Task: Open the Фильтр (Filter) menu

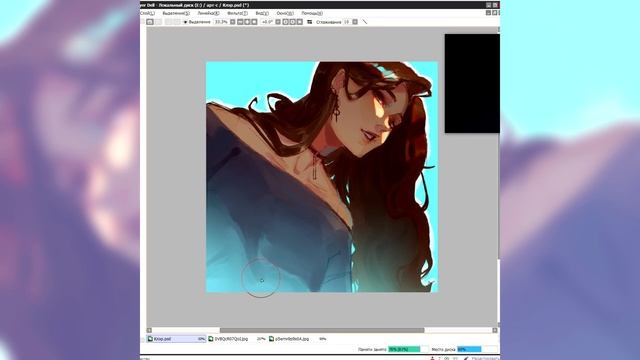Action: [238, 13]
